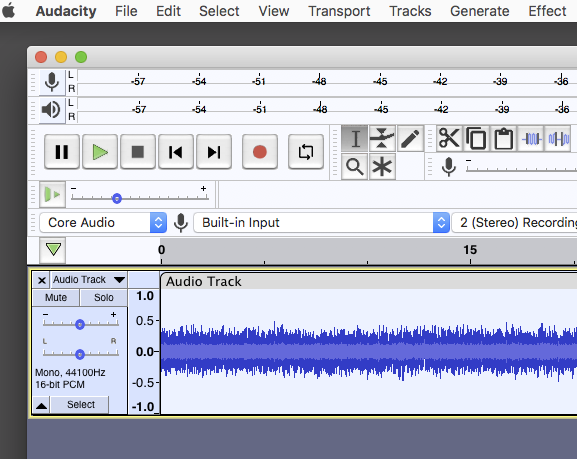Click the 16-bit PCM format text
This screenshot has height=459, width=577.
pos(60,385)
